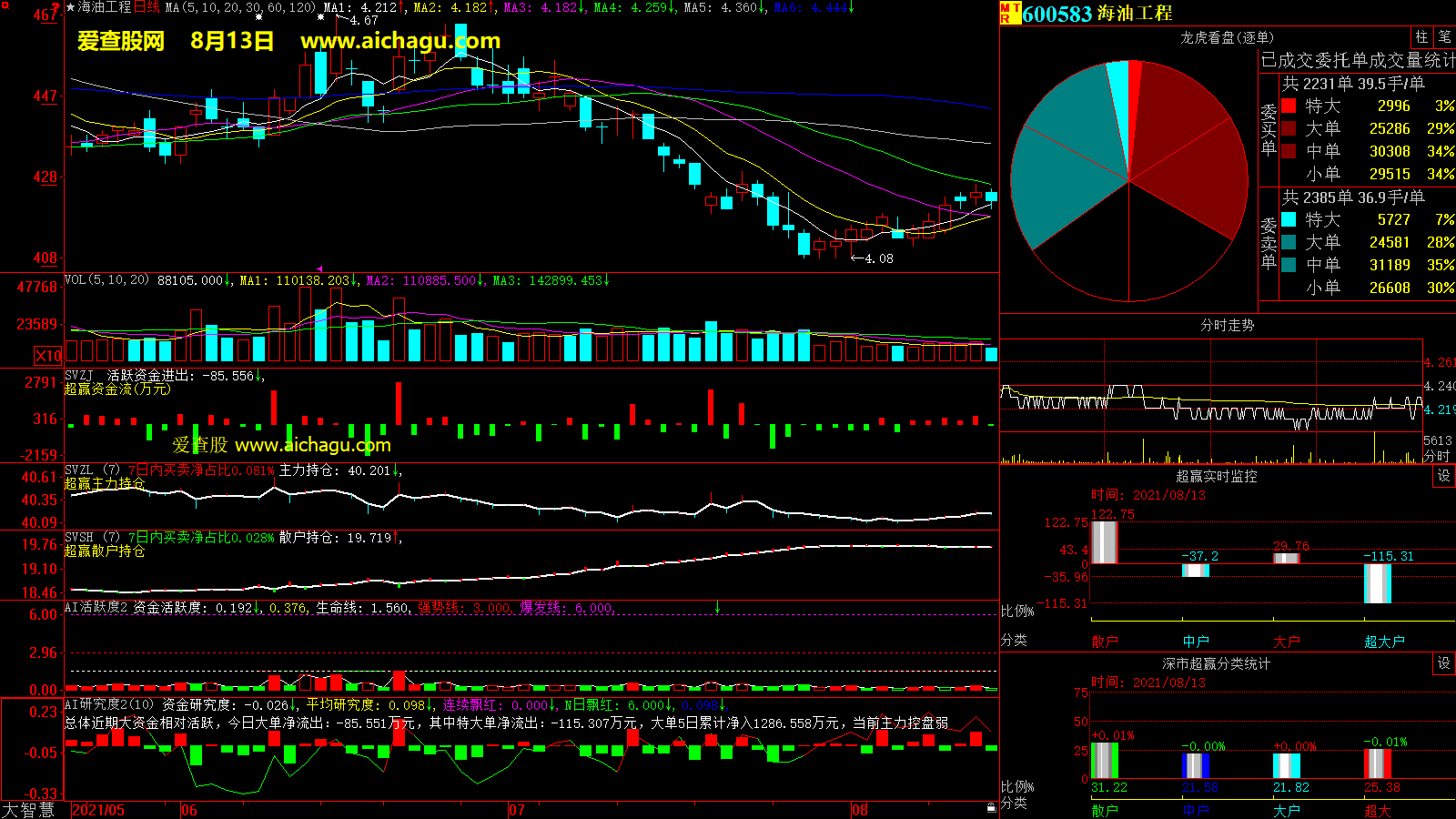Click the X10 volume scale icon
1456x819 pixels.
pyautogui.click(x=48, y=356)
